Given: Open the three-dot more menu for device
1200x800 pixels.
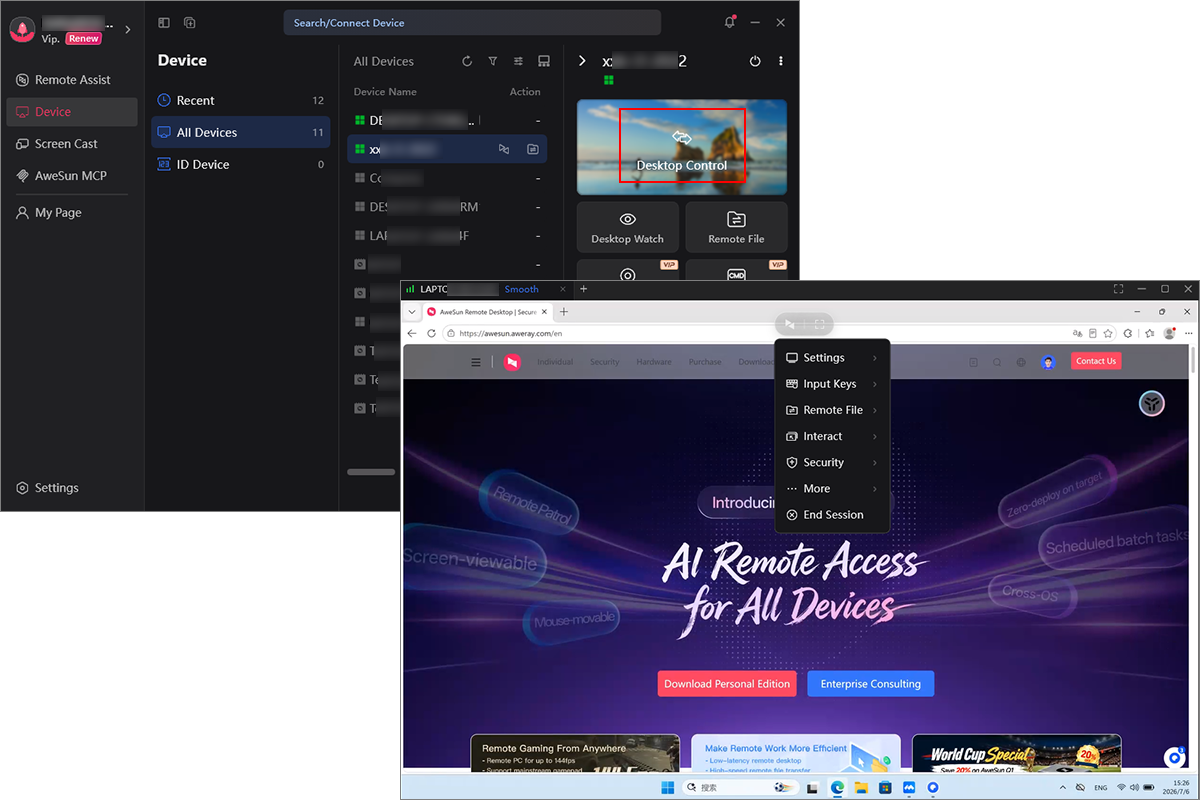Looking at the screenshot, I should [x=781, y=61].
